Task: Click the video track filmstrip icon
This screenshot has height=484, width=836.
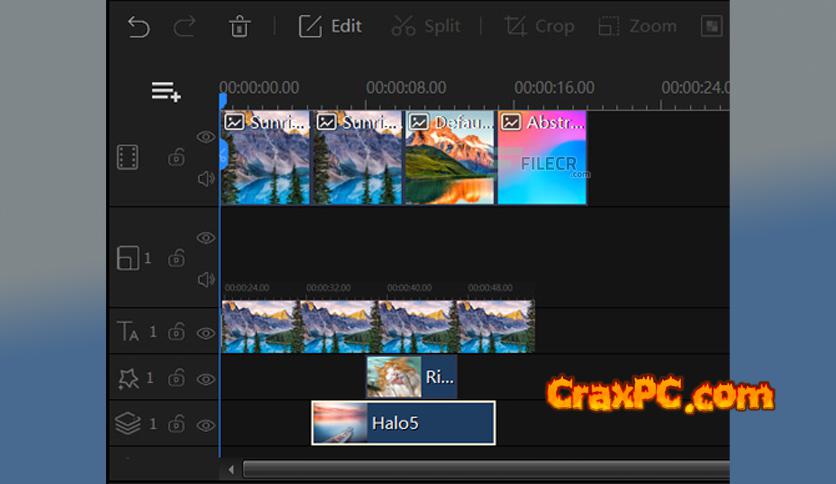Action: [x=128, y=157]
